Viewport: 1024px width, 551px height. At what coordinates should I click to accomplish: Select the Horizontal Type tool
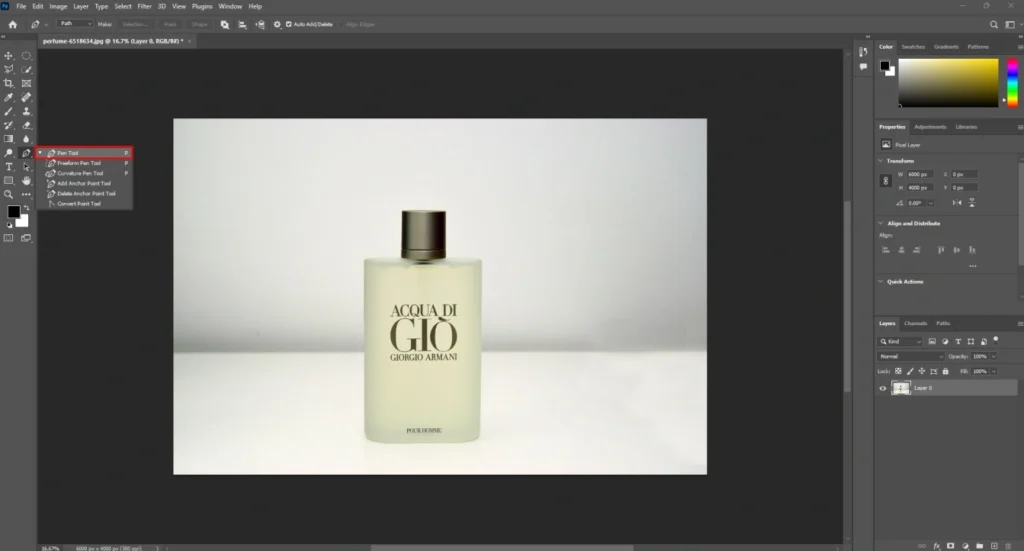(x=8, y=167)
